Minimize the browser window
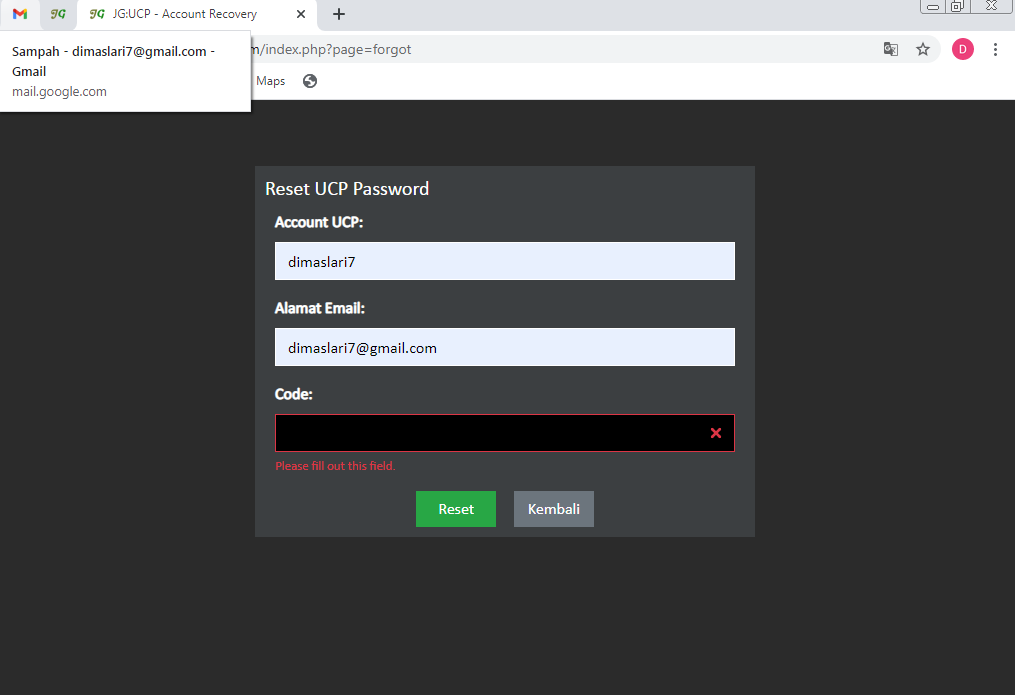This screenshot has height=695, width=1015. tap(933, 6)
